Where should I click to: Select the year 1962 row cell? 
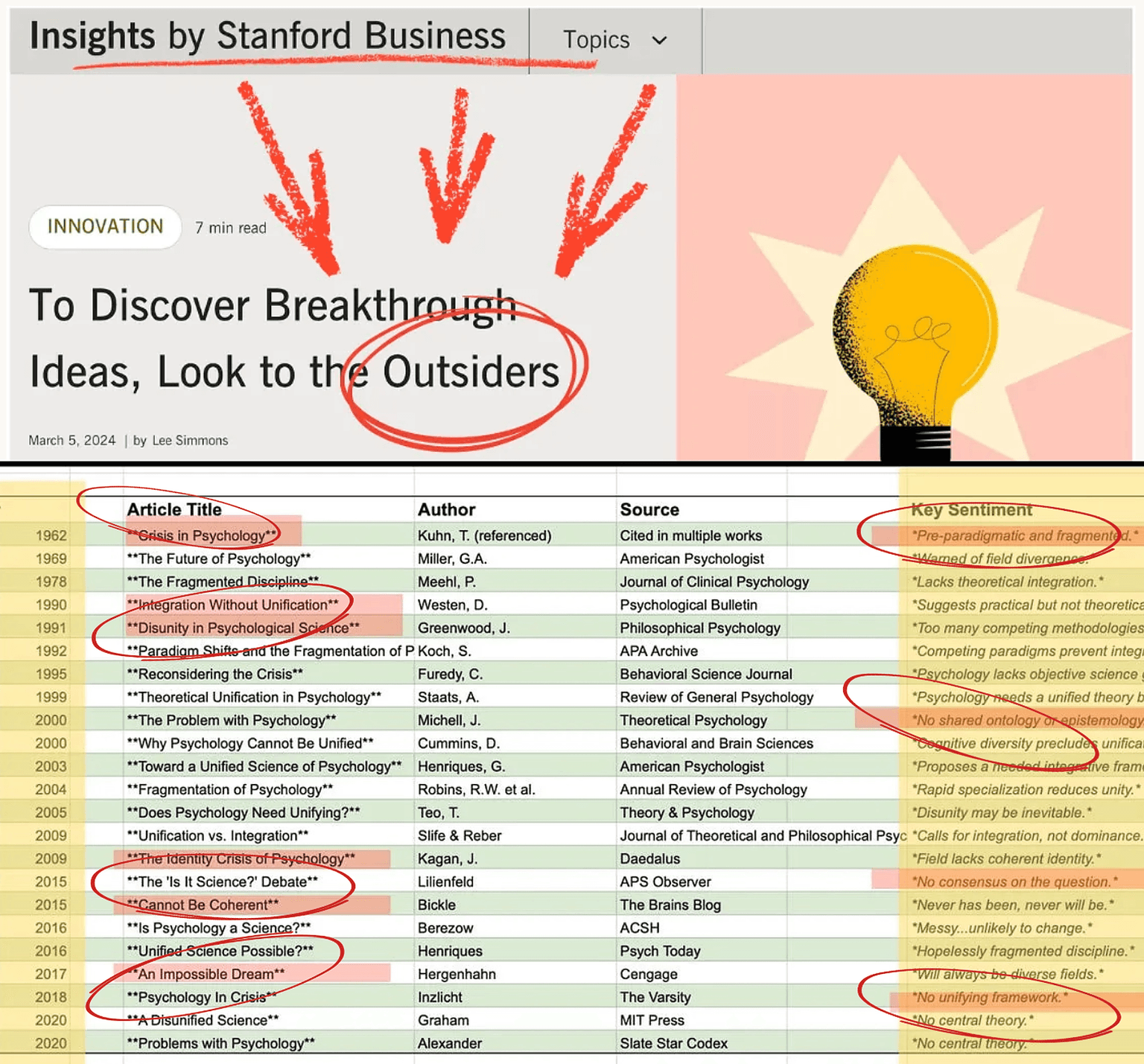[x=51, y=535]
